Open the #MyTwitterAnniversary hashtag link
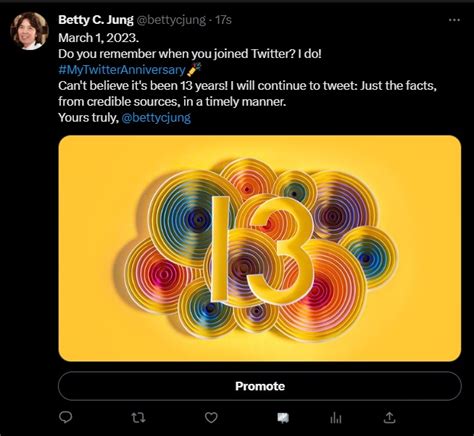Viewport: 474px width, 436px height. pyautogui.click(x=122, y=70)
